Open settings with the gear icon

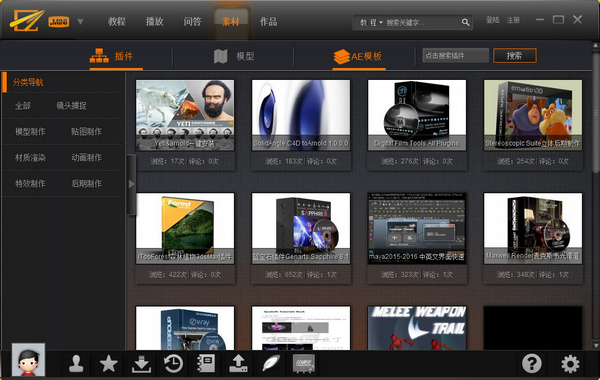570,364
